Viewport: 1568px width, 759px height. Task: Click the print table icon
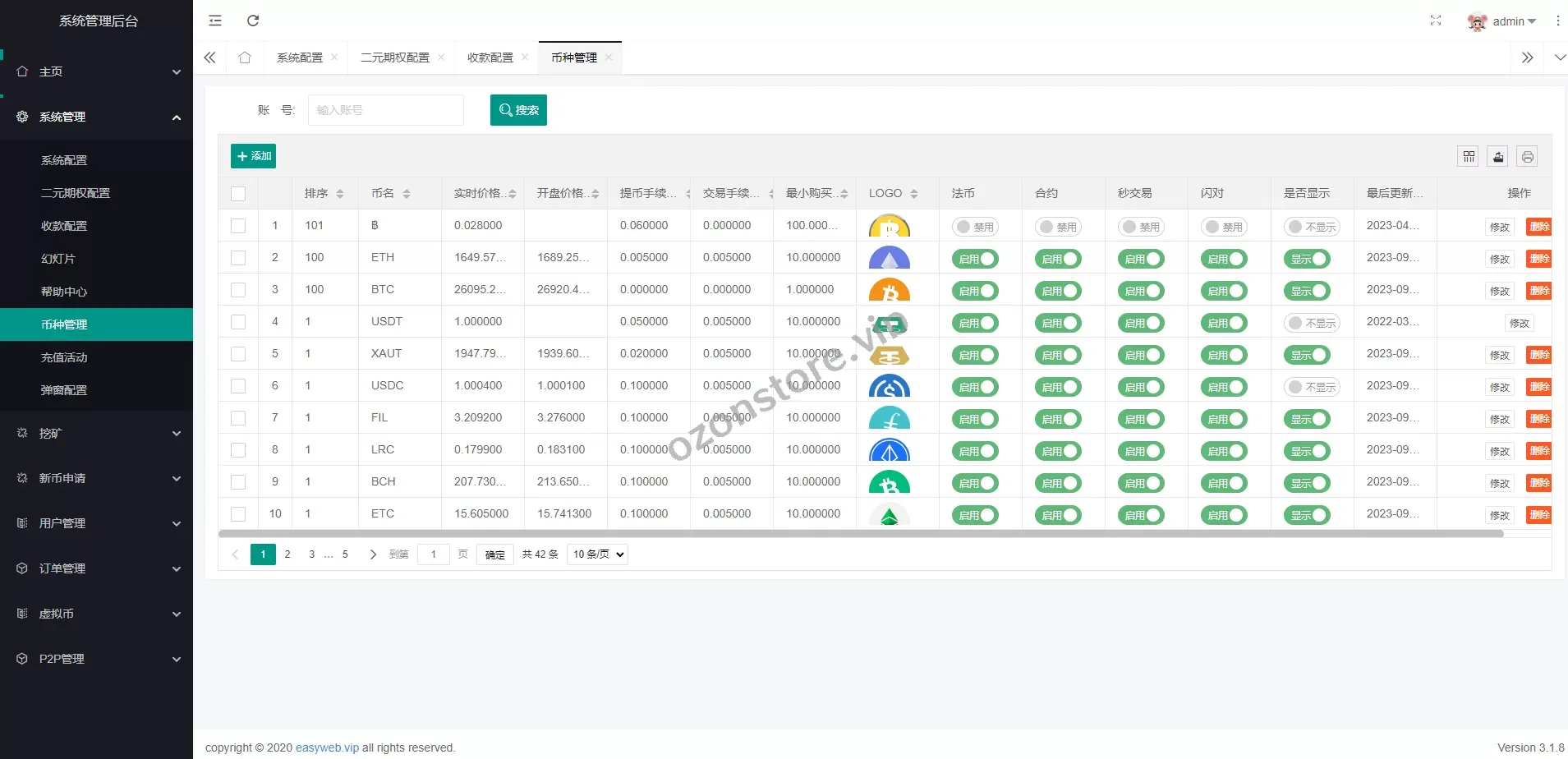(x=1527, y=156)
